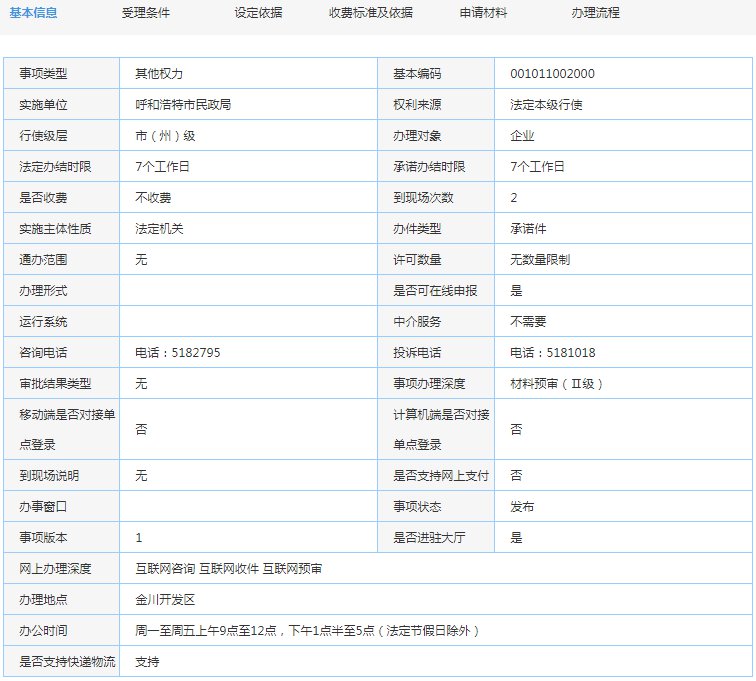The image size is (756, 681).
Task: Click the 是否支持快递物流 row label
Action: [67, 662]
